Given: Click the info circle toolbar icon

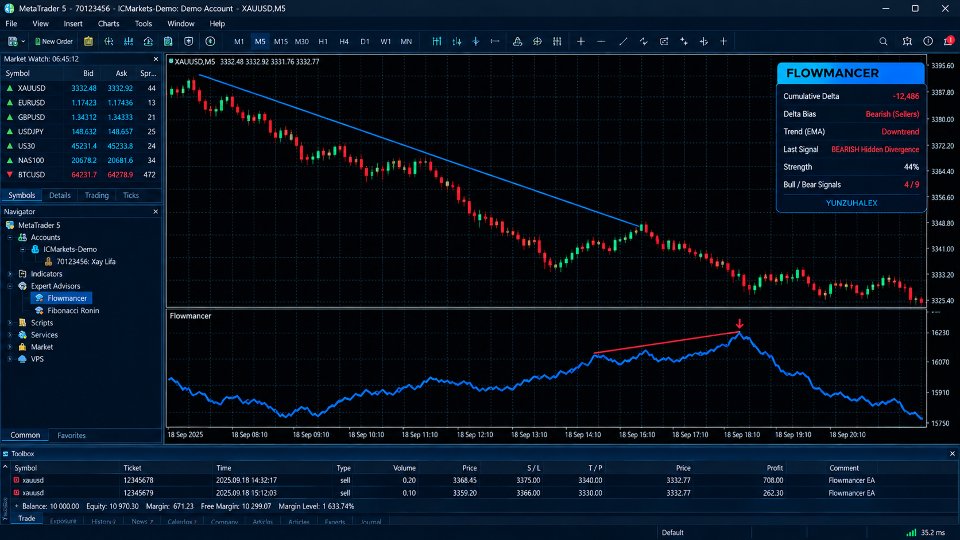Looking at the screenshot, I should [x=928, y=42].
